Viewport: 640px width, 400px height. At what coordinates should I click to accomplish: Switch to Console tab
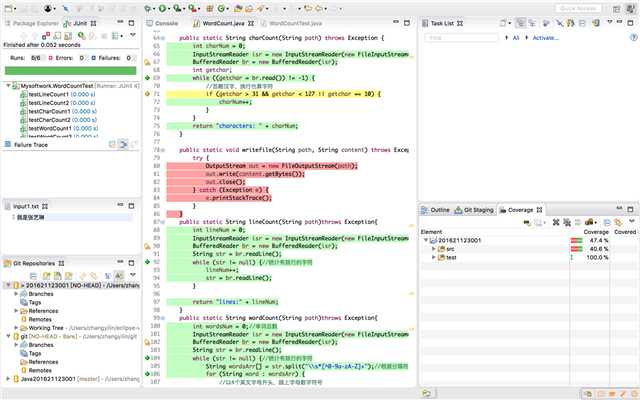[162, 23]
